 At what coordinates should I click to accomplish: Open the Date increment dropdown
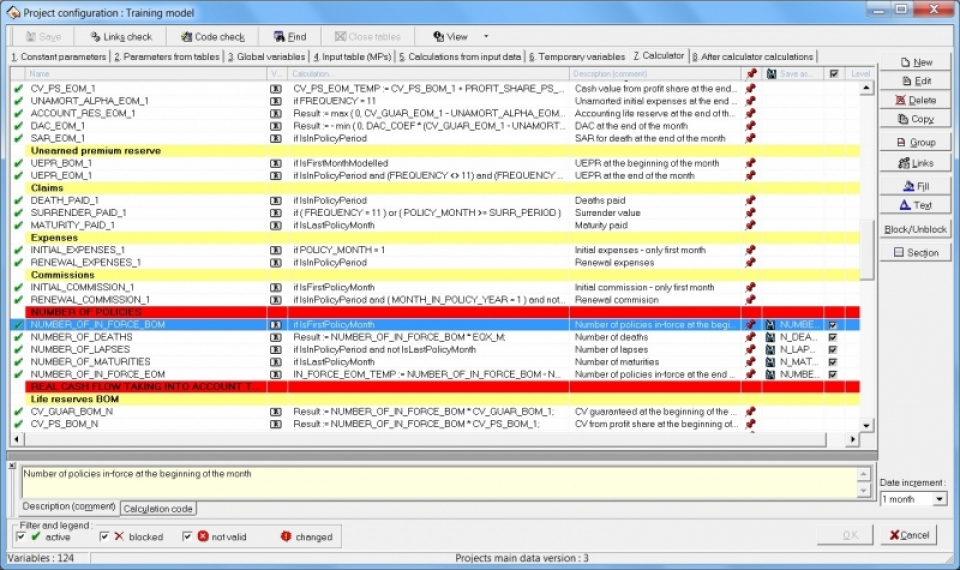pos(939,499)
